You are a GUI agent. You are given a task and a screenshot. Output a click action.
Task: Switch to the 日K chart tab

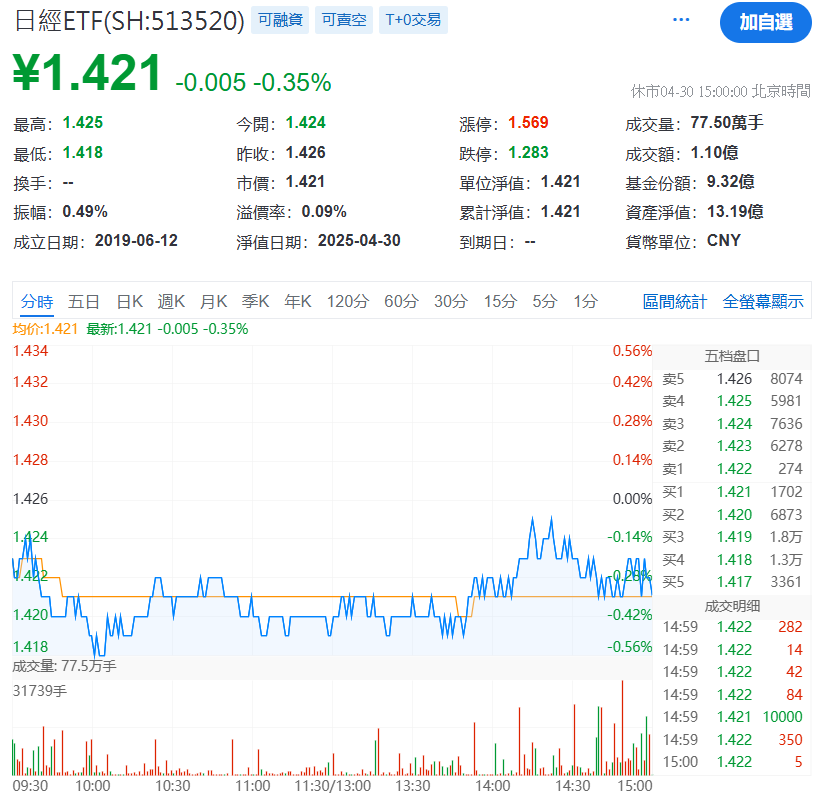(x=129, y=302)
